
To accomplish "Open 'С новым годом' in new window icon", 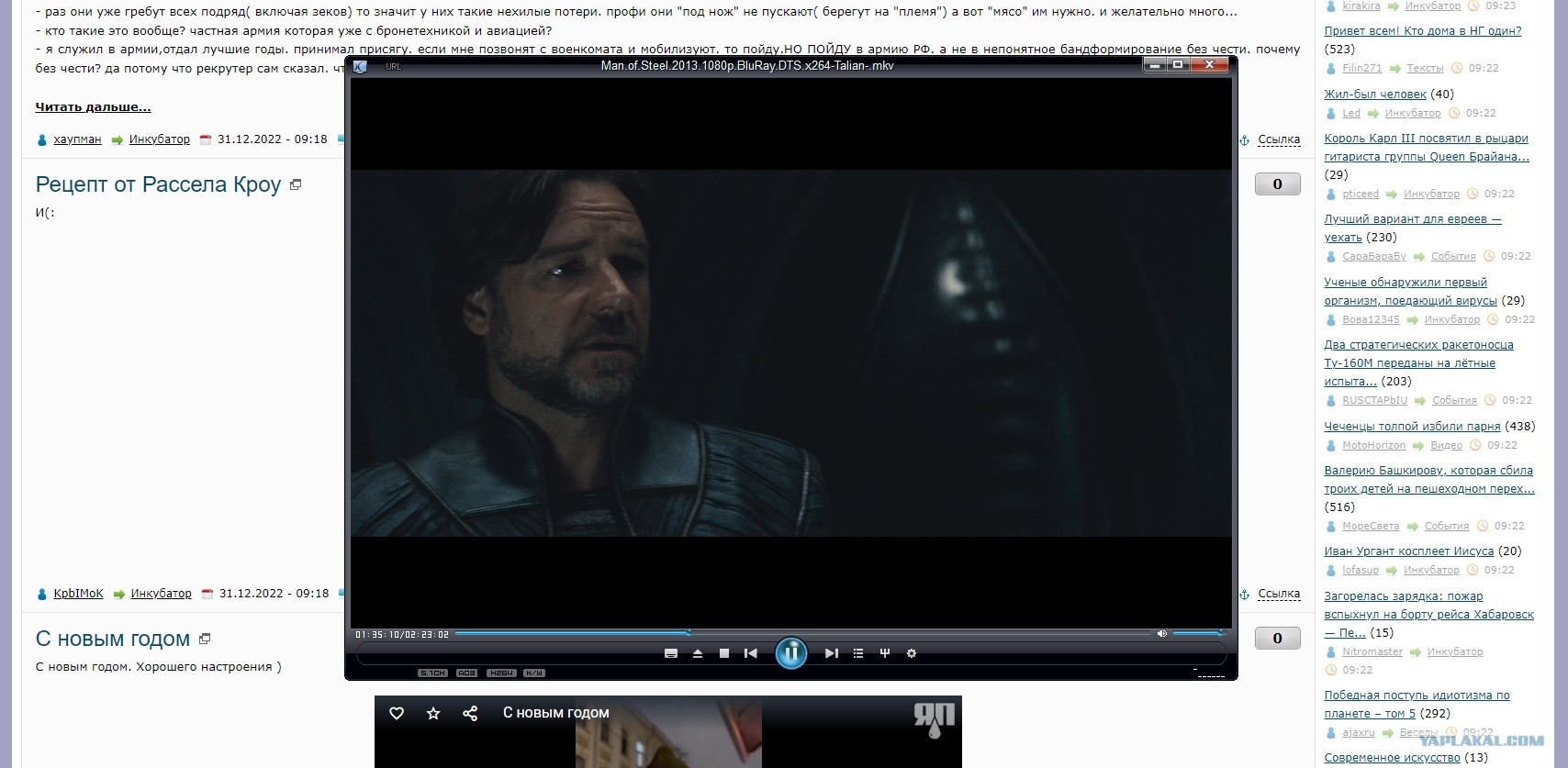I will point(205,639).
